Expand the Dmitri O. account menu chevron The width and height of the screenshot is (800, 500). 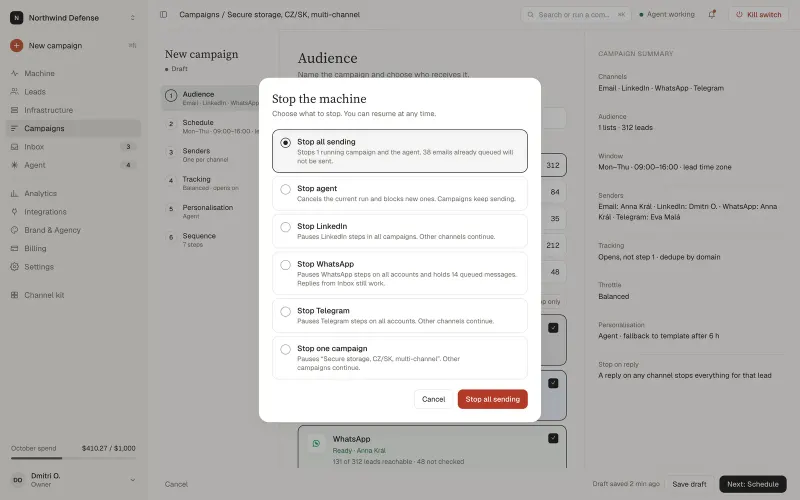point(133,480)
